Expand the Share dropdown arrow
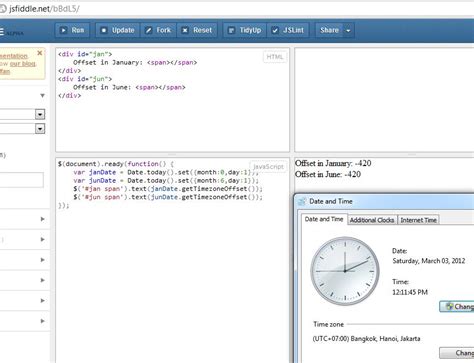Image resolution: width=474 pixels, height=363 pixels. point(348,30)
